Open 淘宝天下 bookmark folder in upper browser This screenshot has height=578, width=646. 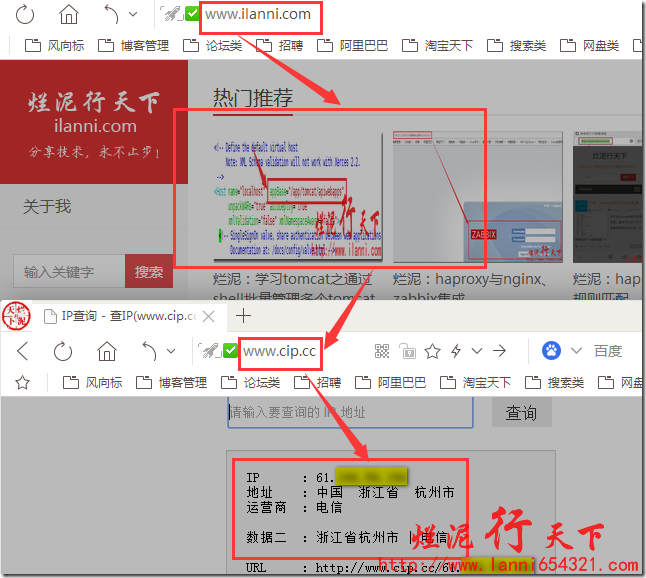[437, 45]
